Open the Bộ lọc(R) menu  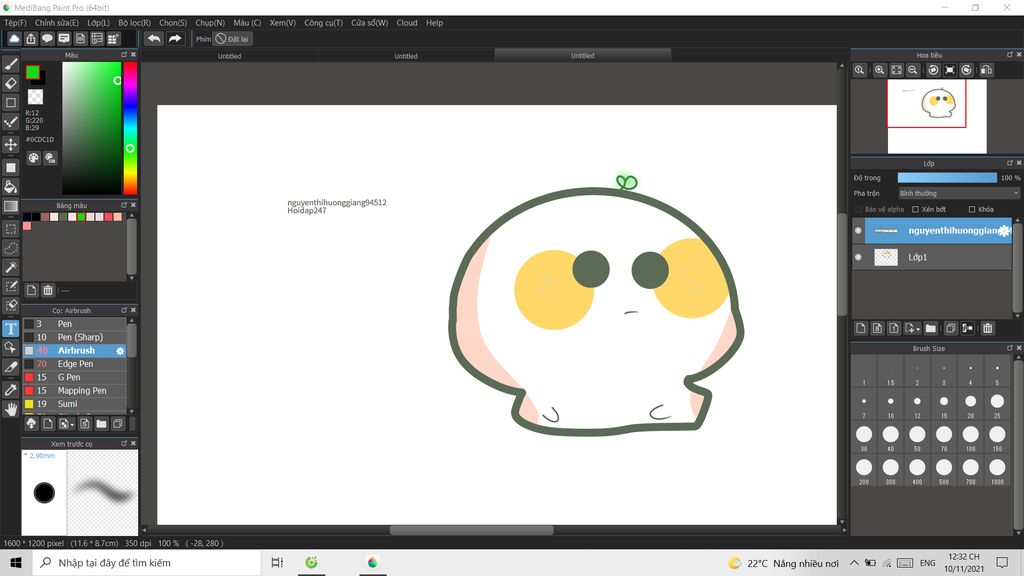coord(135,23)
